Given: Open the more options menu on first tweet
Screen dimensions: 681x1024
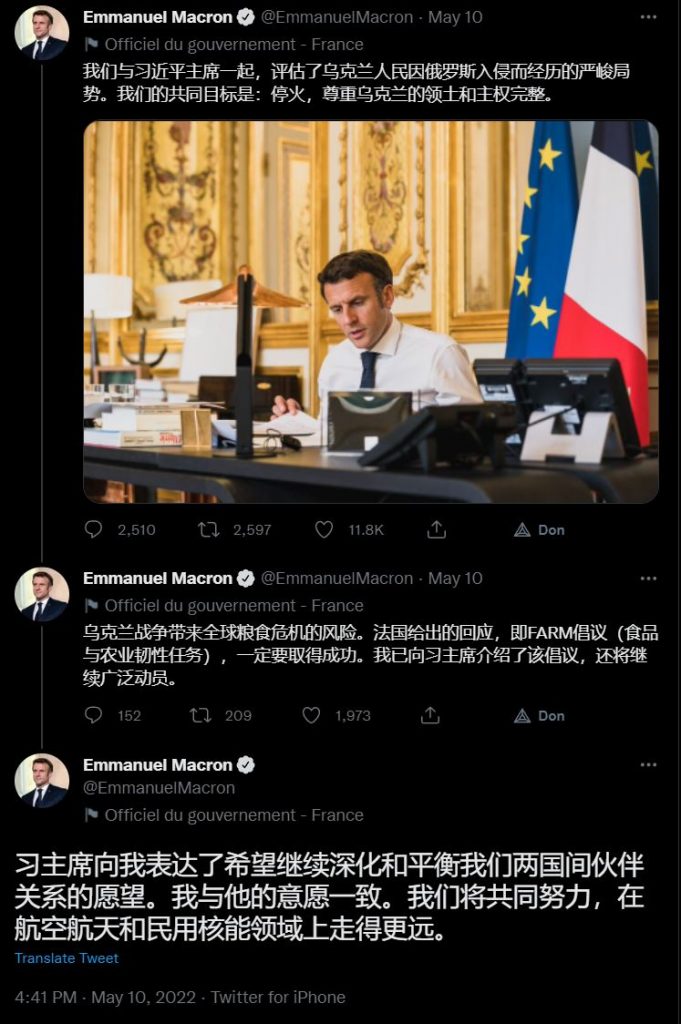Looking at the screenshot, I should [x=649, y=18].
